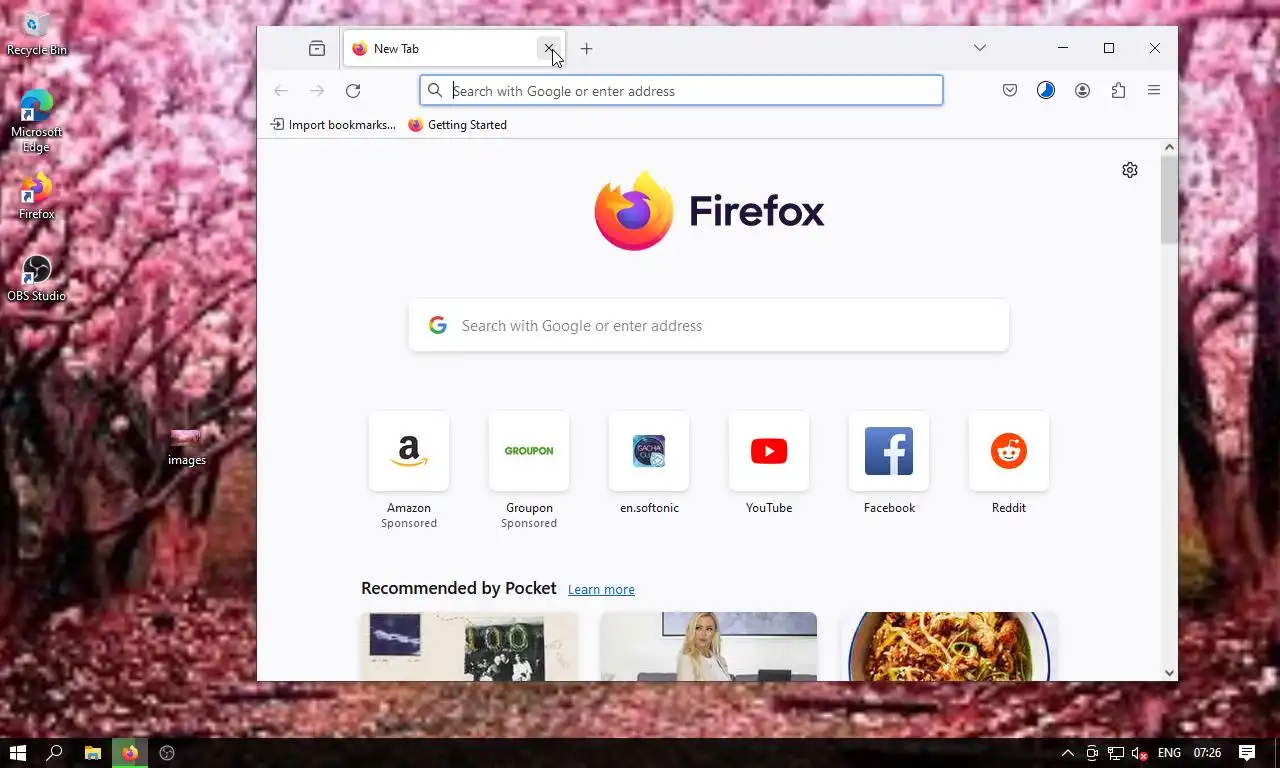Click the vertical scrollbar thumb

[x=1169, y=200]
